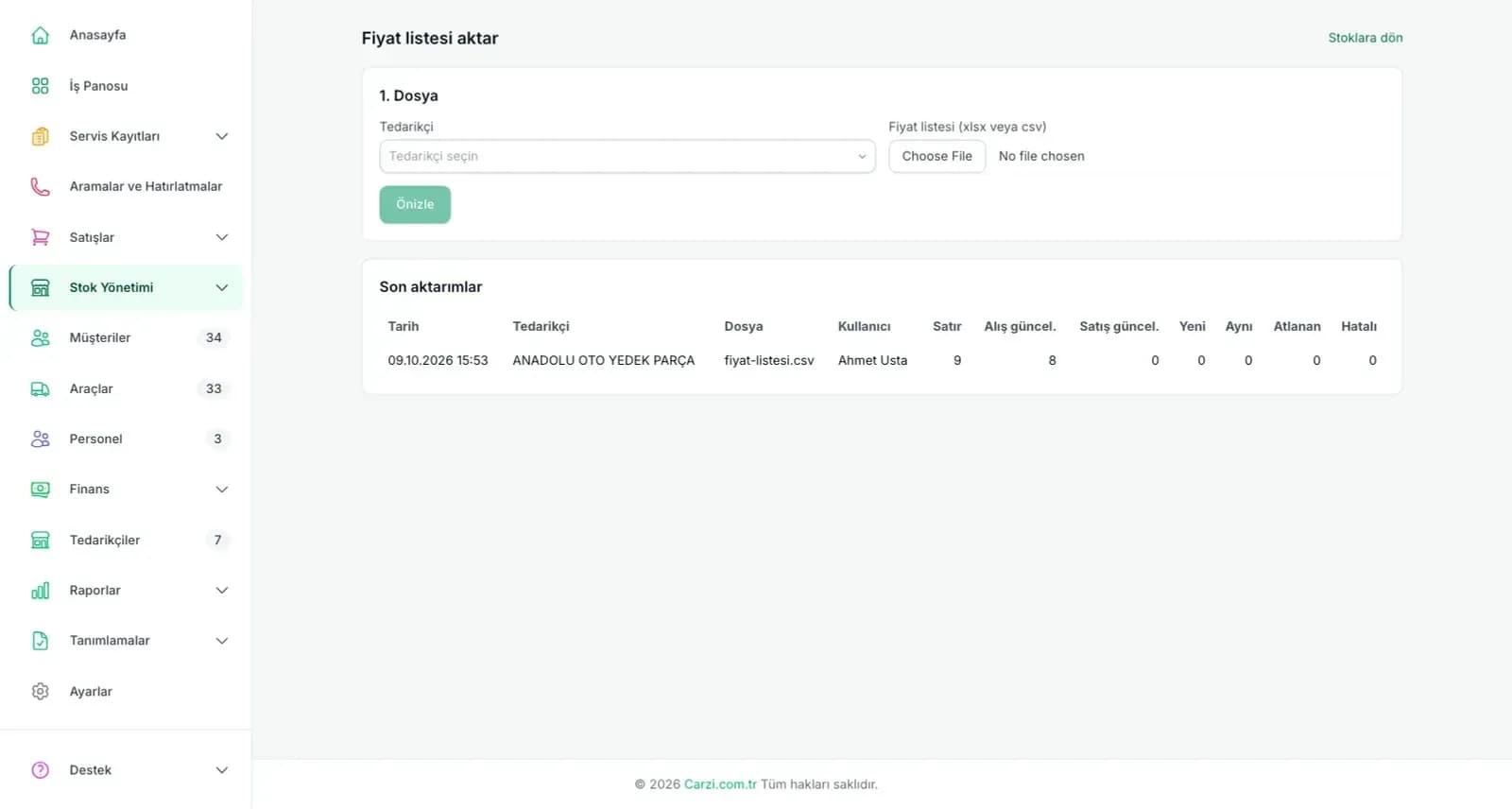Open the Ayarlar menu item
Viewport: 1512px width, 809px height.
(126, 691)
